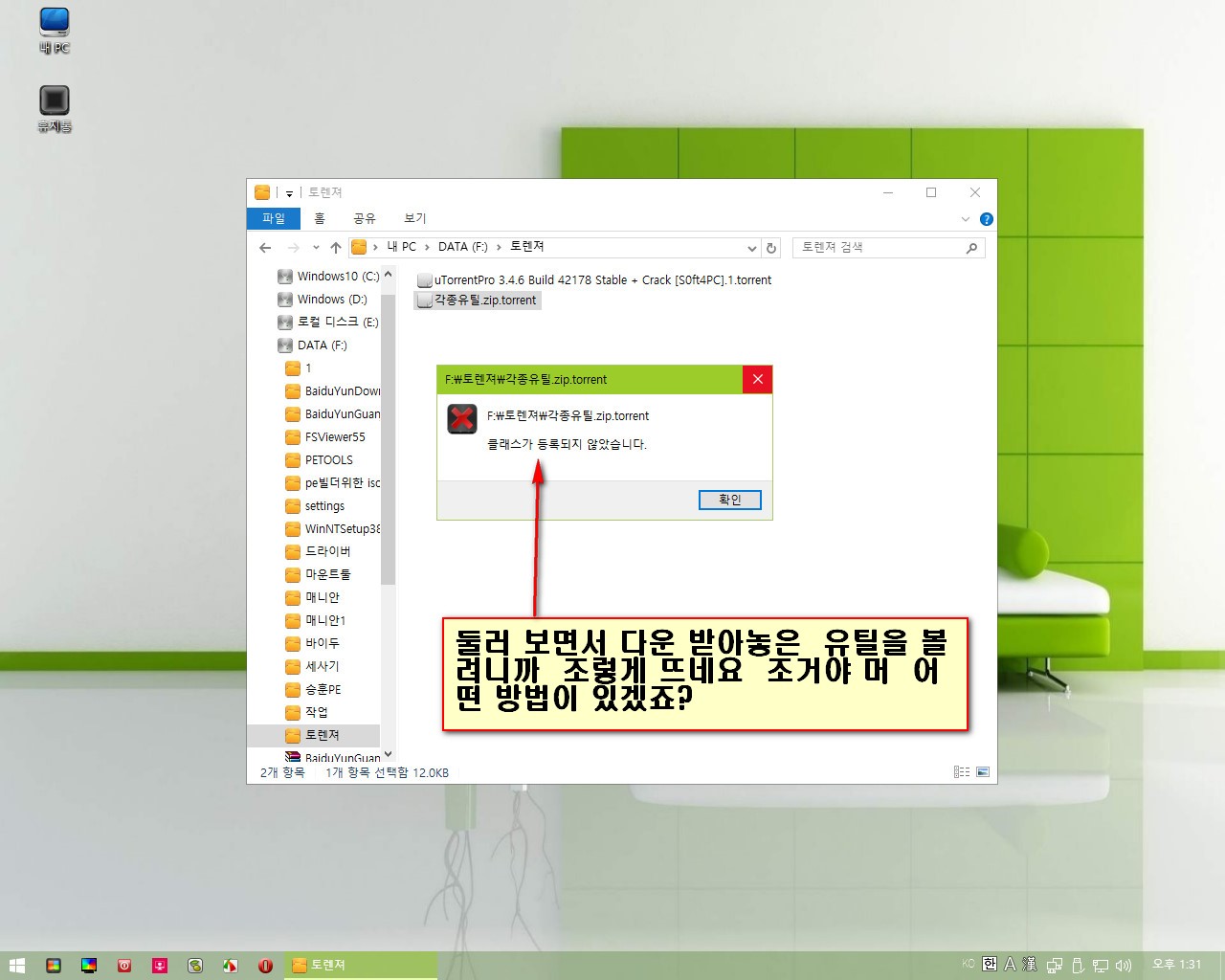The width and height of the screenshot is (1225, 980).
Task: Select 바이두 folder in tree
Action: 313,644
